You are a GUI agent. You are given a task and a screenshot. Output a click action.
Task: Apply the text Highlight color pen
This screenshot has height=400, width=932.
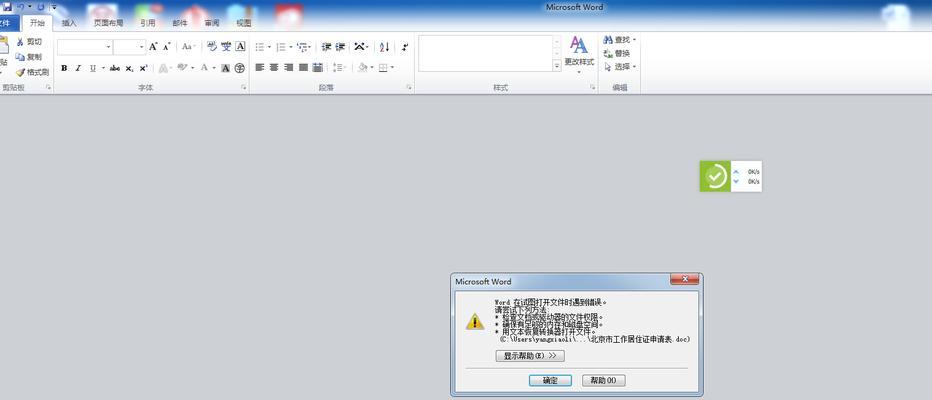click(182, 68)
